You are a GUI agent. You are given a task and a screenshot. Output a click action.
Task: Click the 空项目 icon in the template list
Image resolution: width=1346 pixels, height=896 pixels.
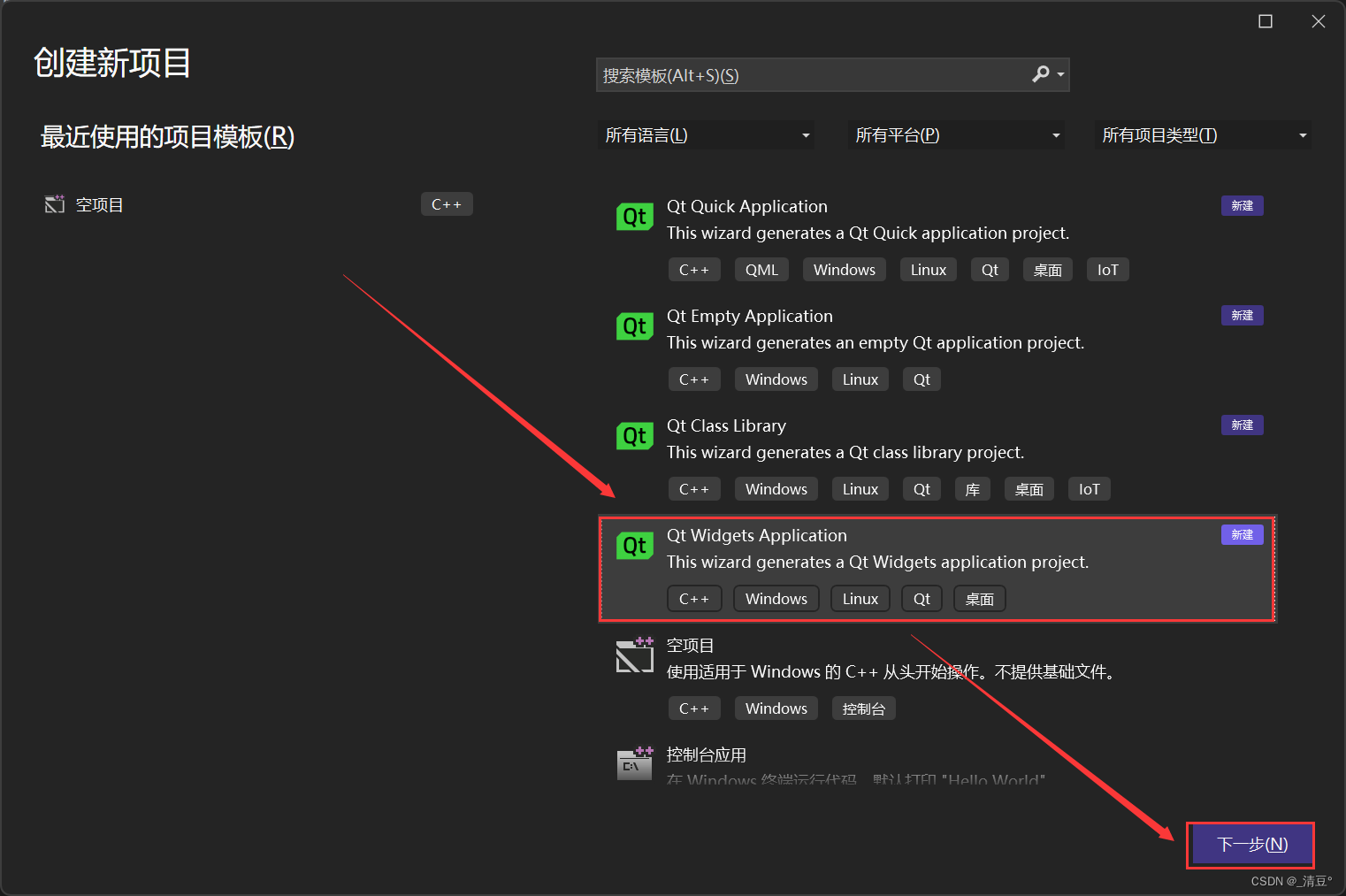tap(634, 655)
